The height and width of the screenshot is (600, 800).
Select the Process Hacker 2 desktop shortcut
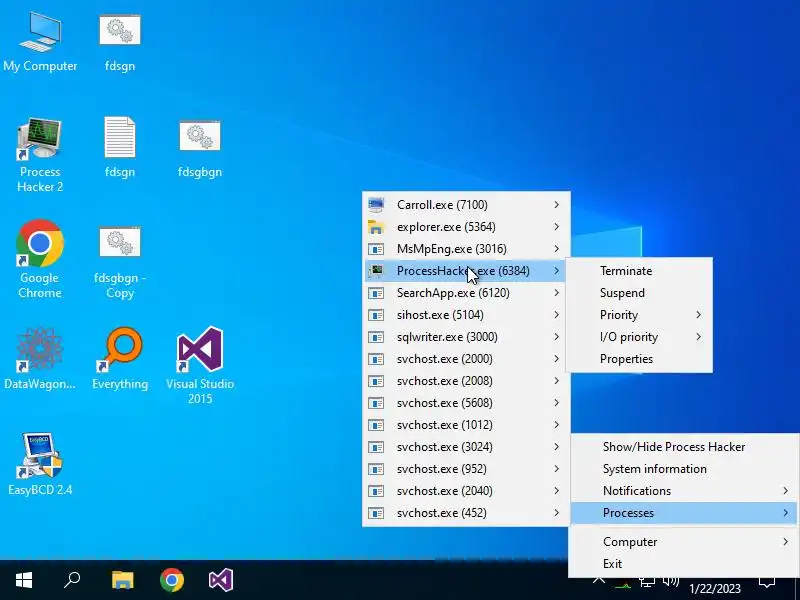pyautogui.click(x=40, y=155)
